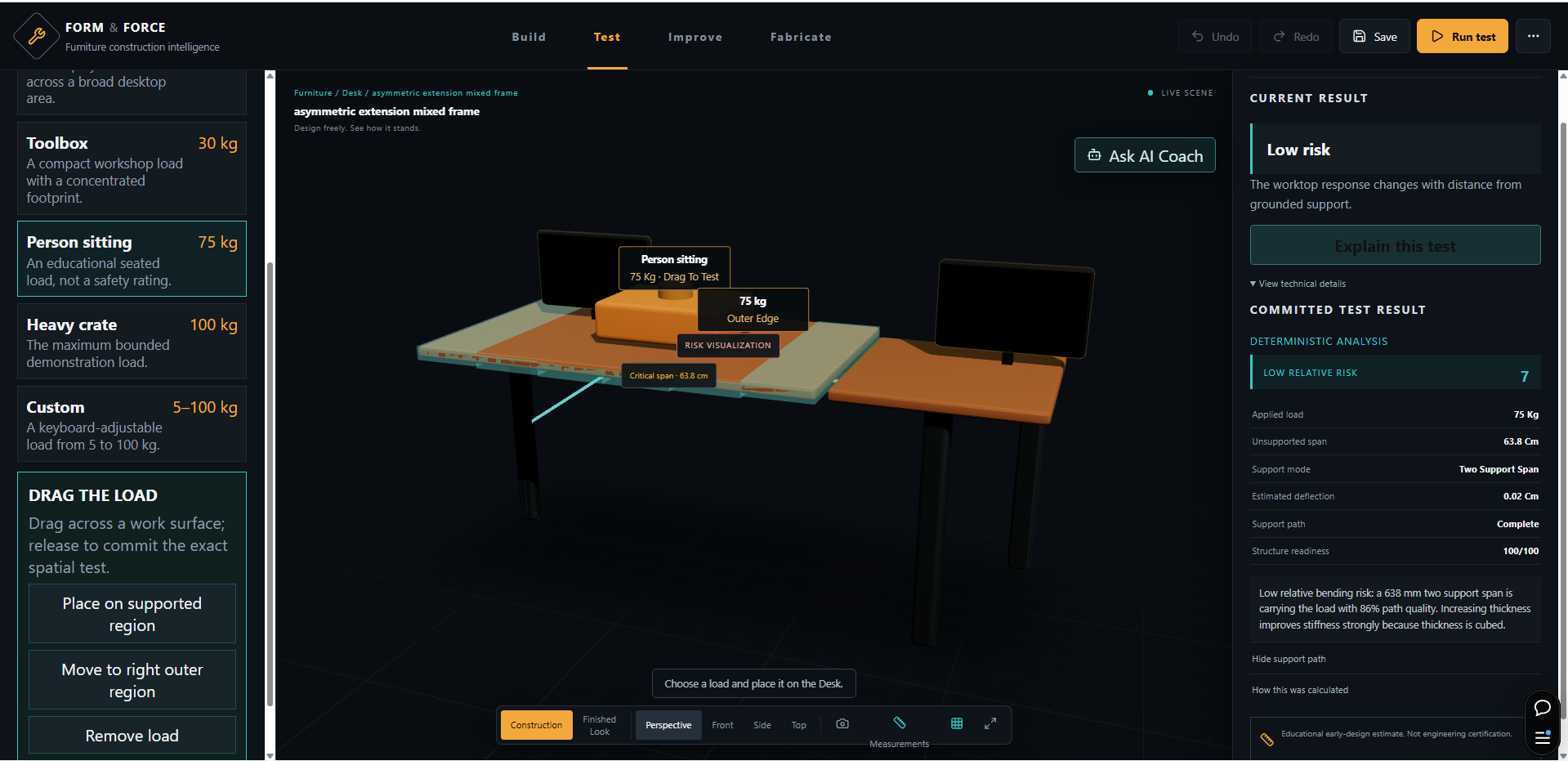Take a snapshot with the camera icon
1568x761 pixels.
[x=842, y=724]
